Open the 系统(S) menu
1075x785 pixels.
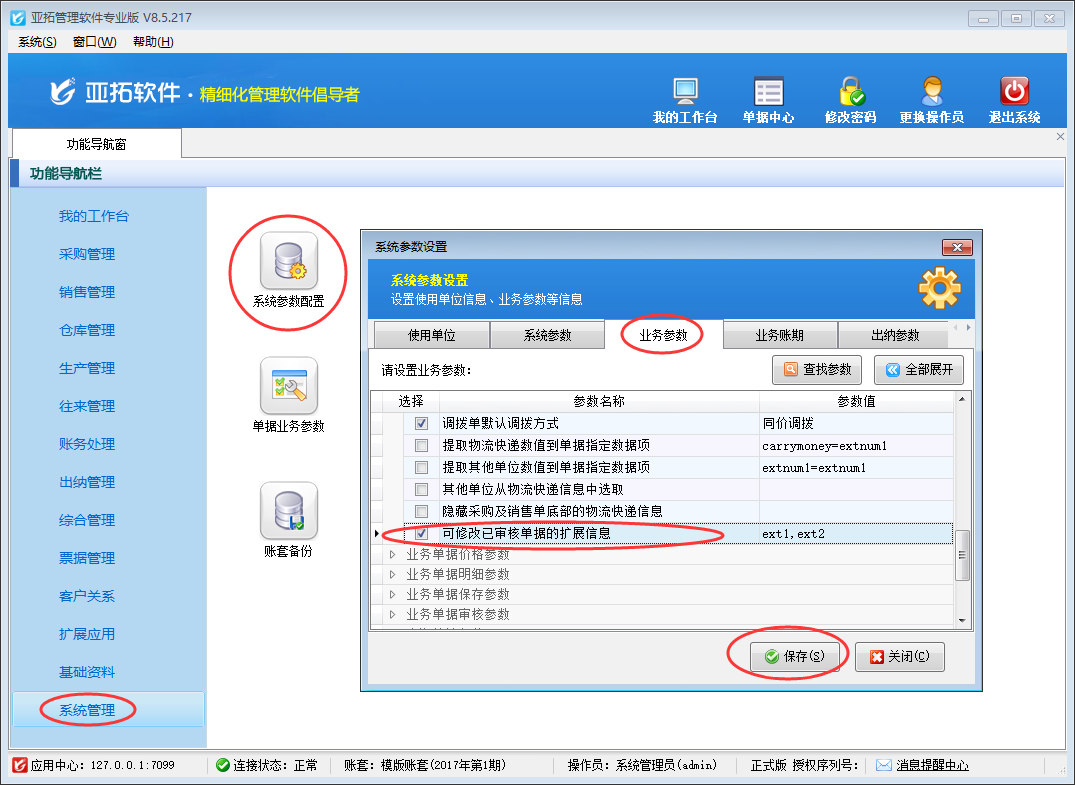37,41
